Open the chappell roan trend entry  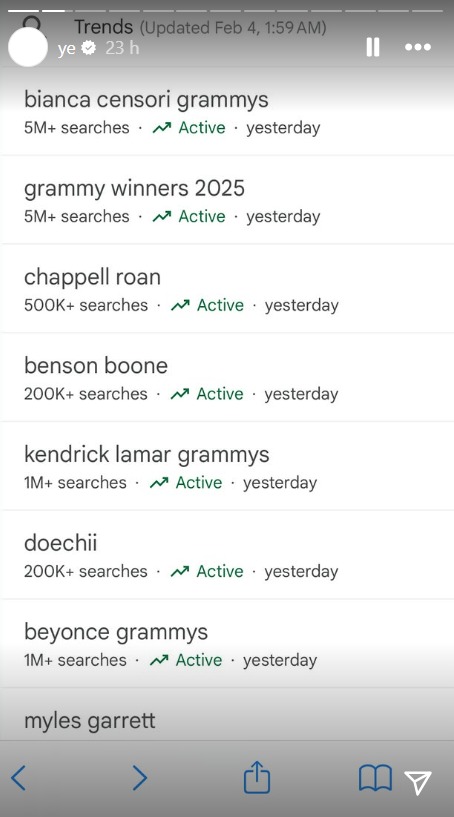227,288
